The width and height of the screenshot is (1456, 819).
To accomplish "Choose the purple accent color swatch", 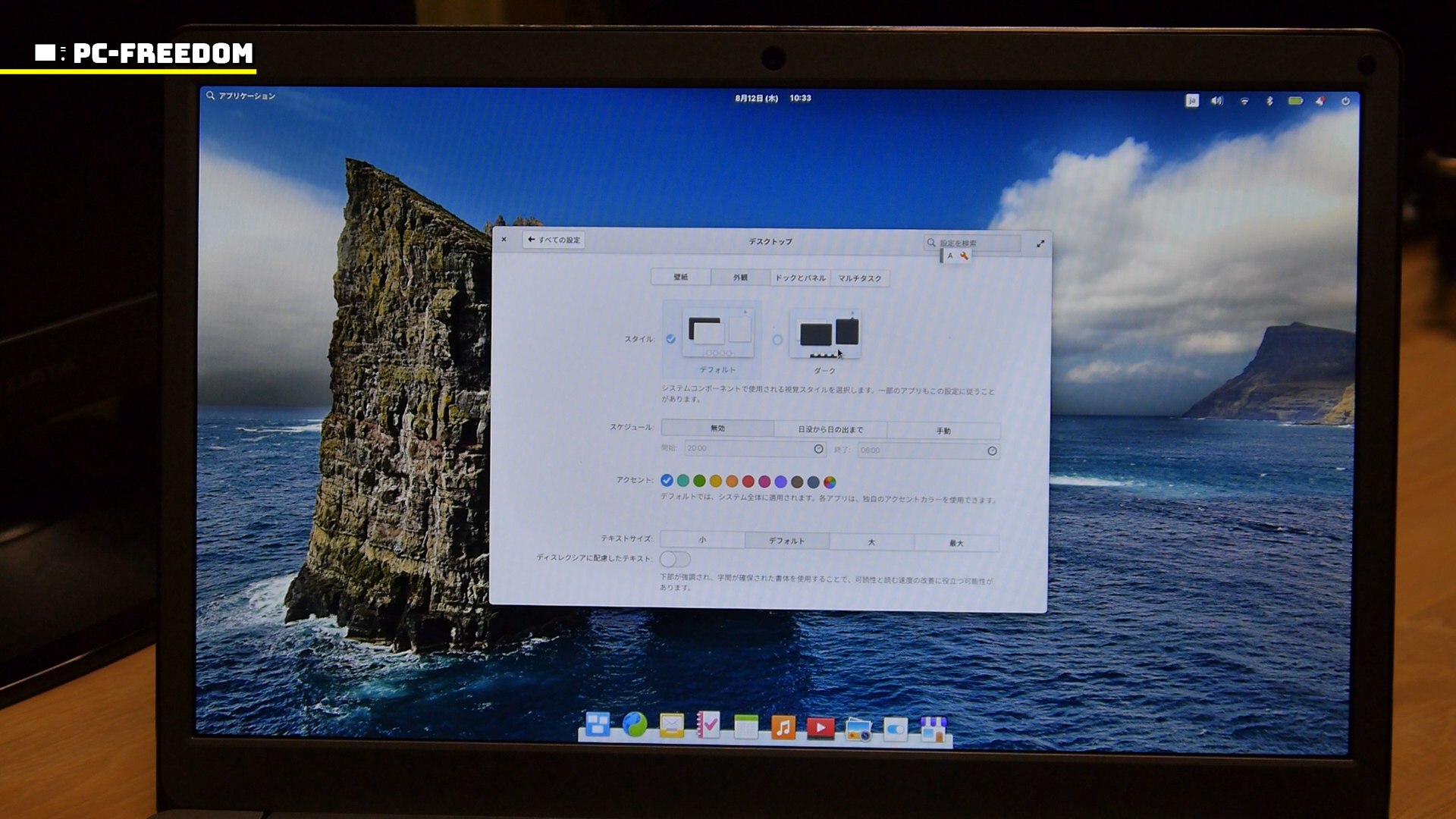I will pyautogui.click(x=780, y=482).
